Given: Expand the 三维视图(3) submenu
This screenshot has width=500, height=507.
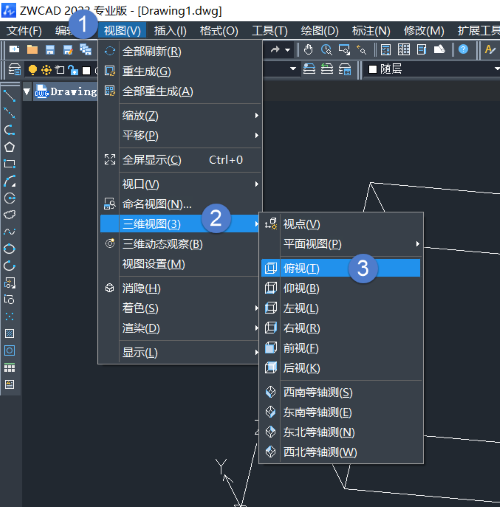Looking at the screenshot, I should (180, 224).
